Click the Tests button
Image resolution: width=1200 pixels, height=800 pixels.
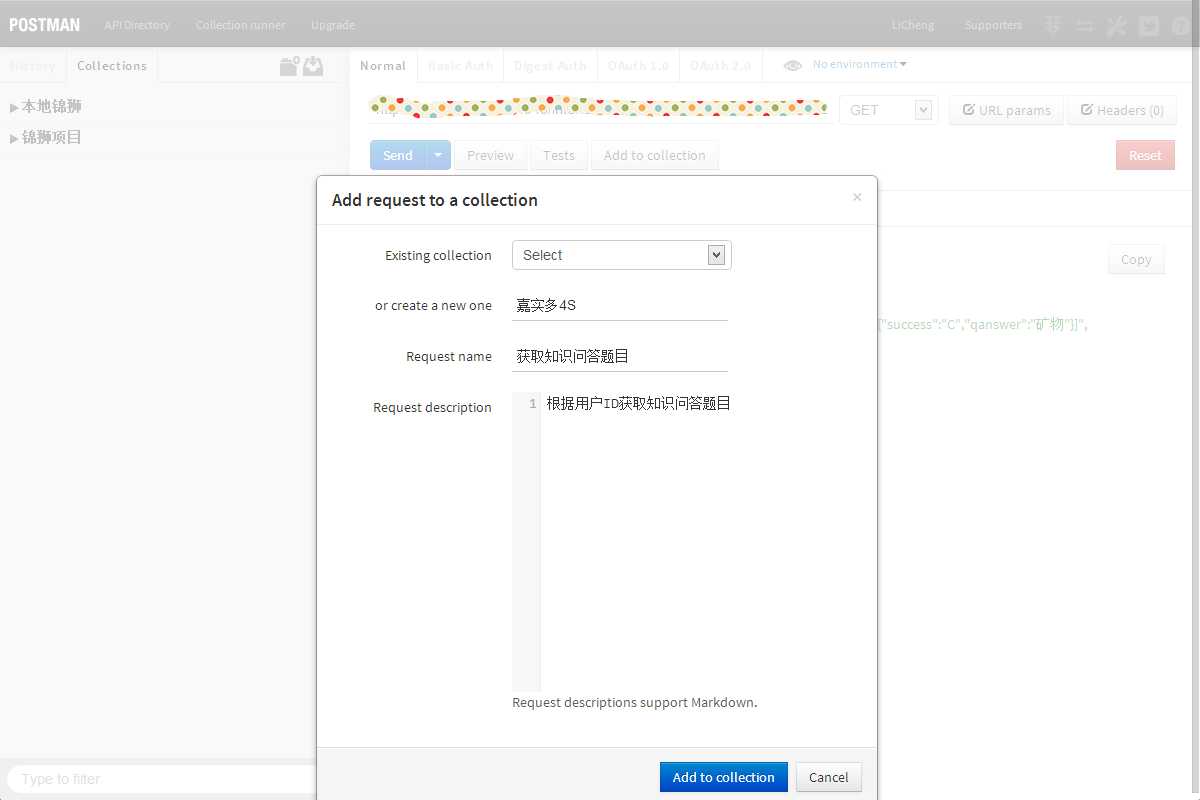pyautogui.click(x=559, y=155)
